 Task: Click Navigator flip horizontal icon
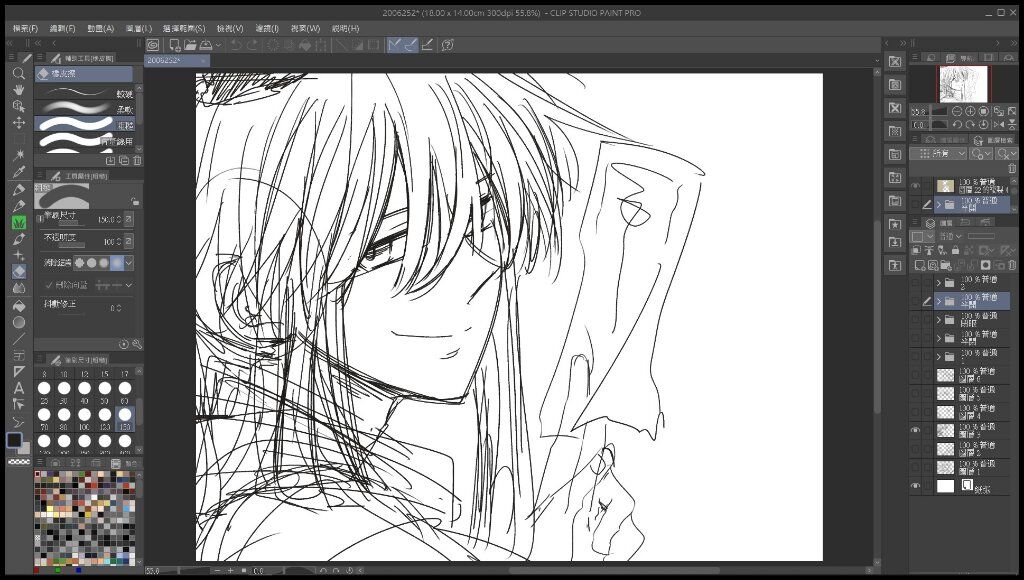pyautogui.click(x=999, y=124)
